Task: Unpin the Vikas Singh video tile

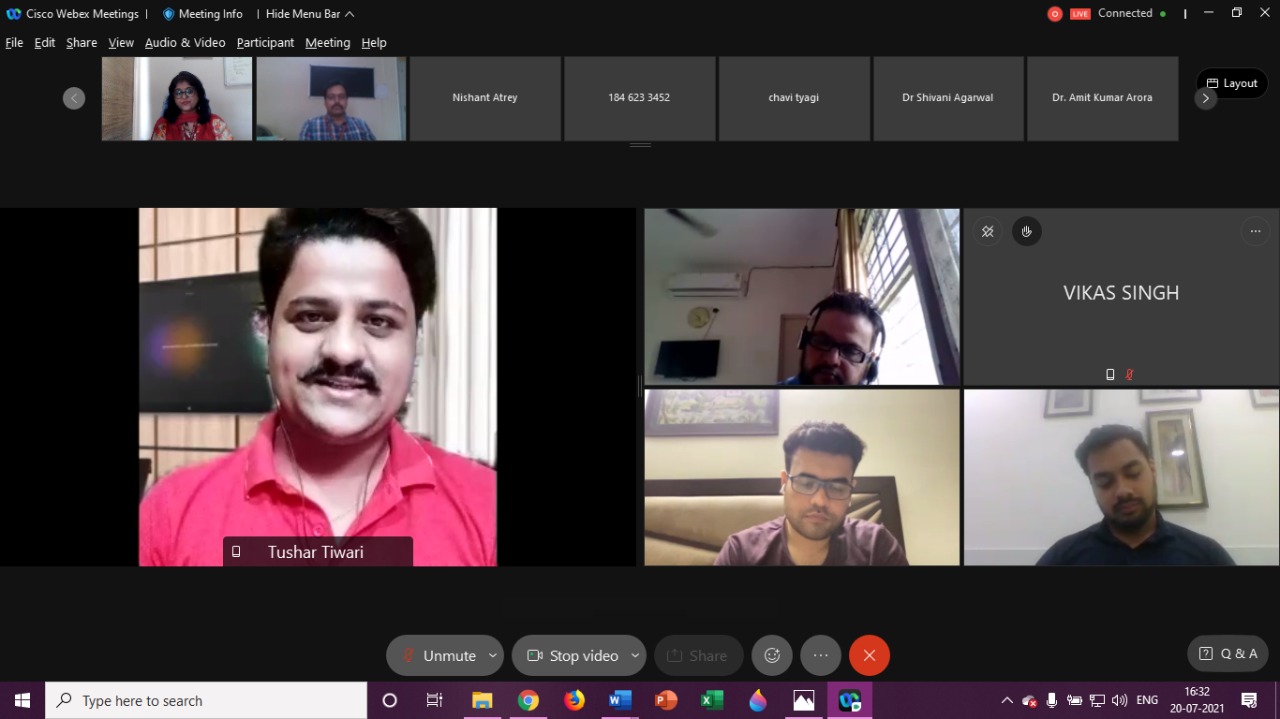Action: pyautogui.click(x=987, y=232)
